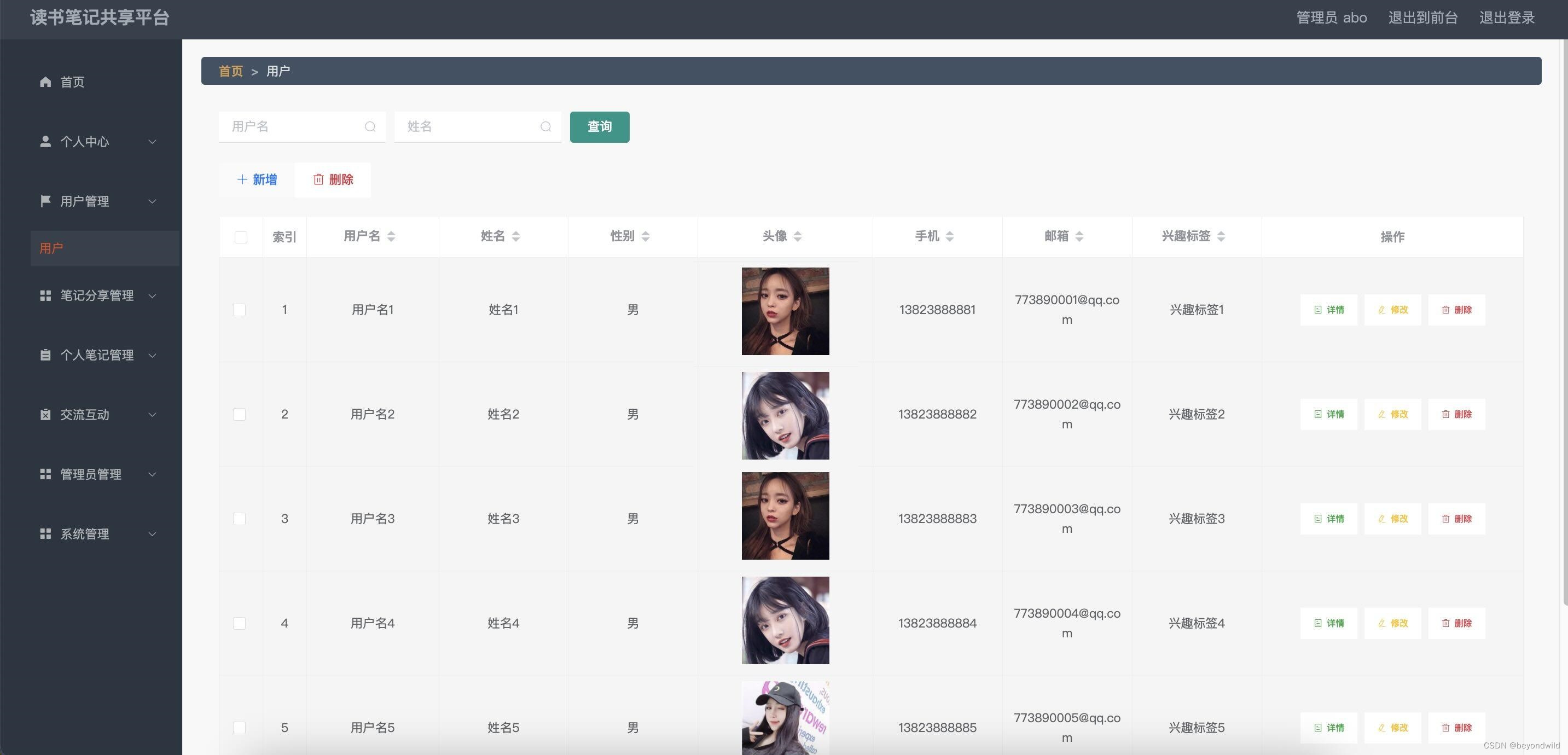Select row 3 checkbox
Viewport: 1568px width, 755px height.
coord(239,519)
